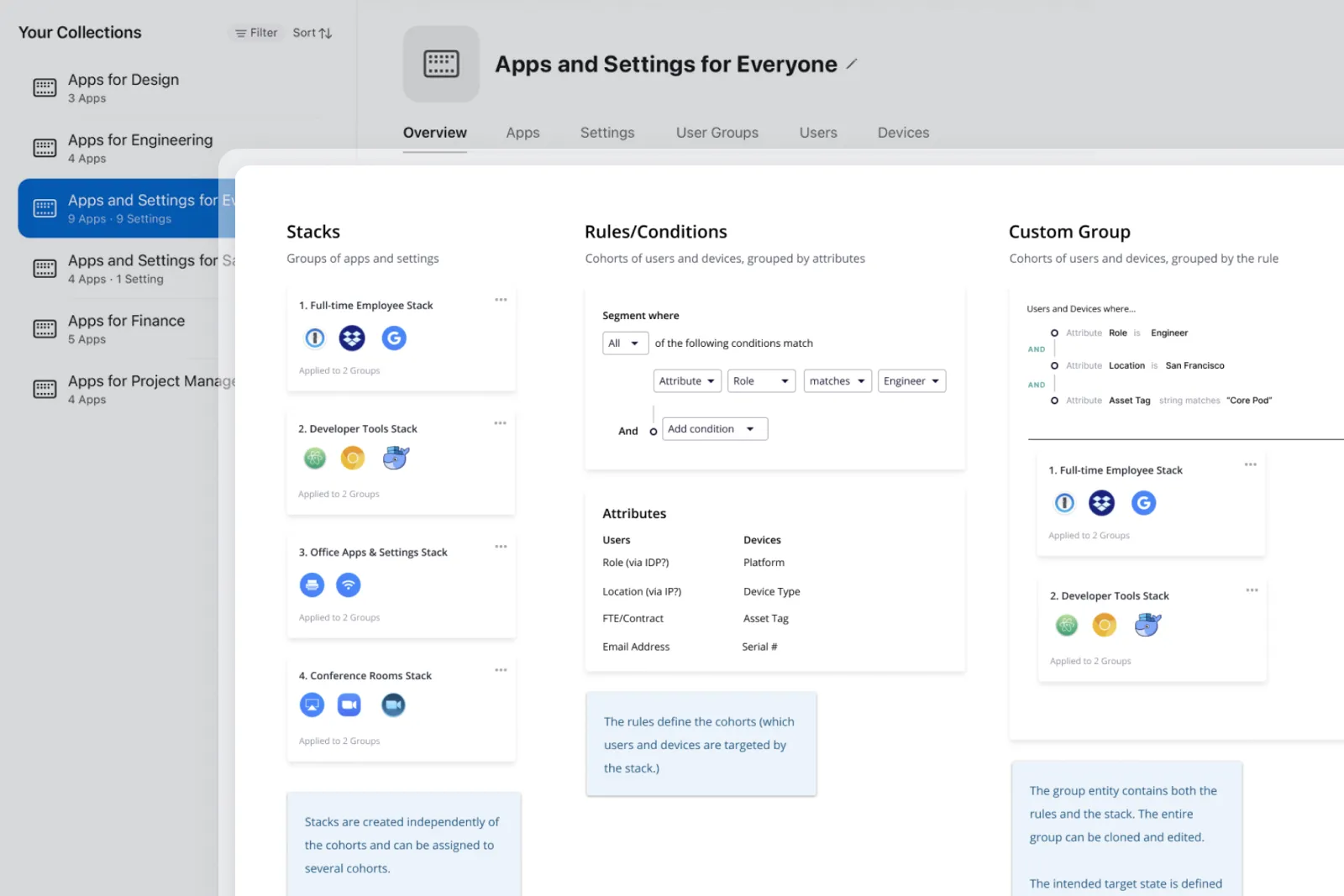
Task: Click the "4 Apps · 1 Setting" collection row
Action: point(126,269)
